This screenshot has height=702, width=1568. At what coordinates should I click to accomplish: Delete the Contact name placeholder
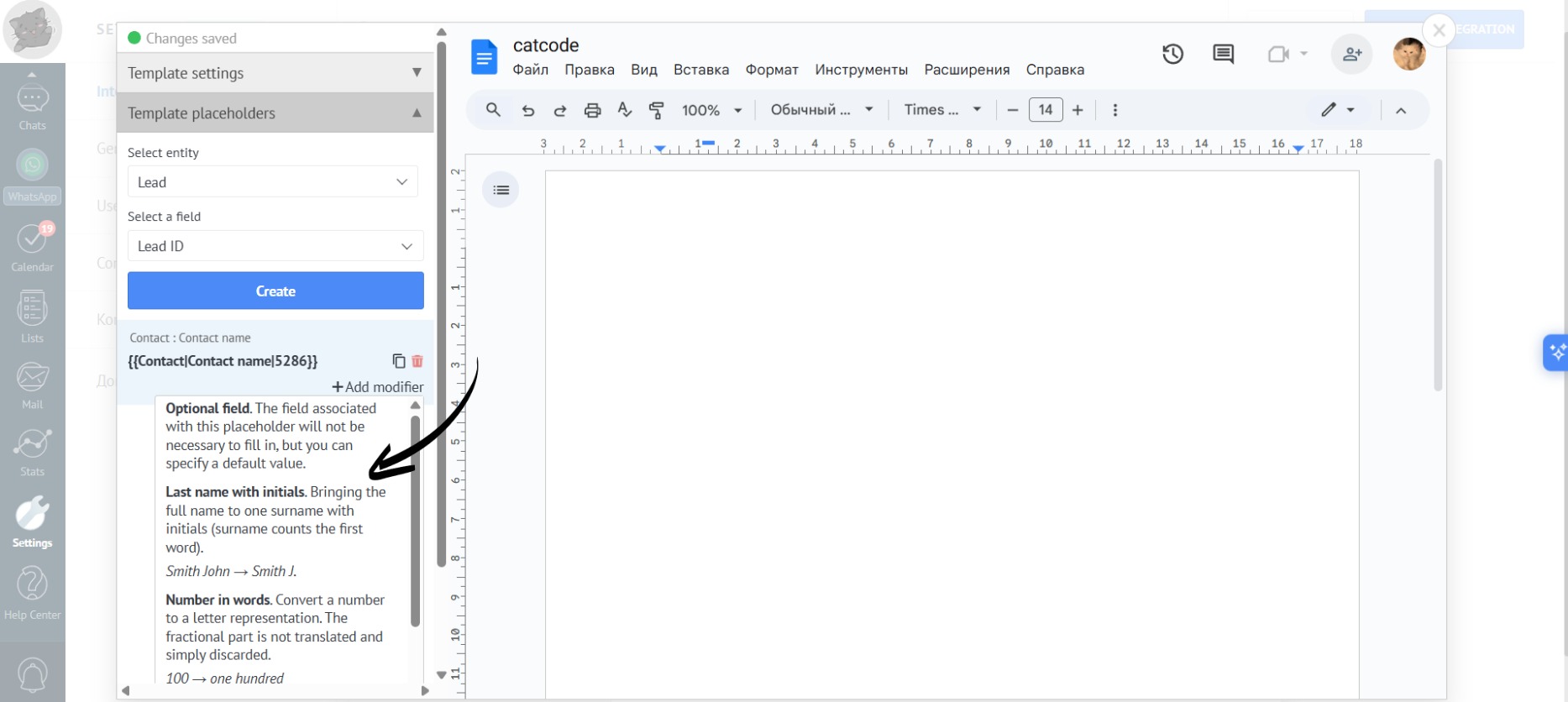pos(417,361)
